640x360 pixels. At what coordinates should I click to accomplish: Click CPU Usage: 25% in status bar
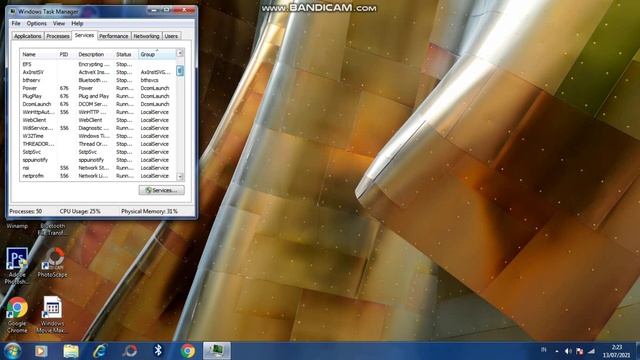tap(80, 211)
